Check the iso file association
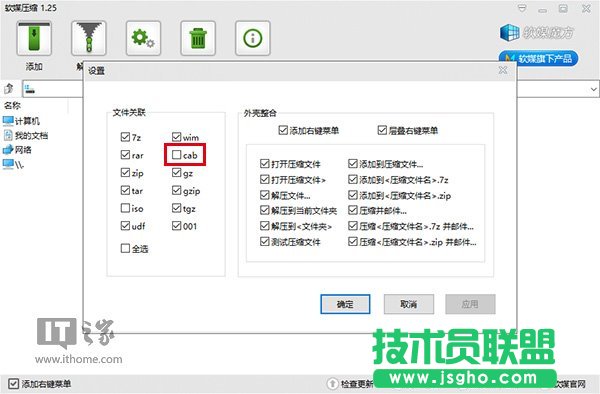The height and width of the screenshot is (394, 600). (125, 208)
